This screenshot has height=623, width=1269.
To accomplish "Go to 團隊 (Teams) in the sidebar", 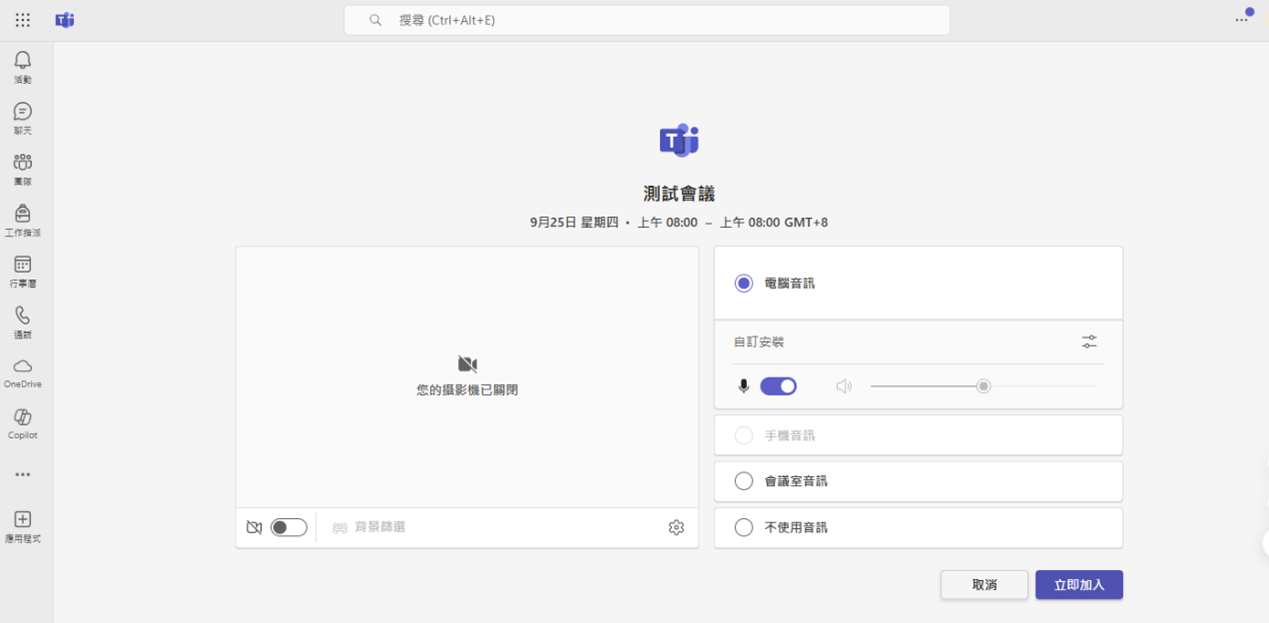I will (22, 163).
